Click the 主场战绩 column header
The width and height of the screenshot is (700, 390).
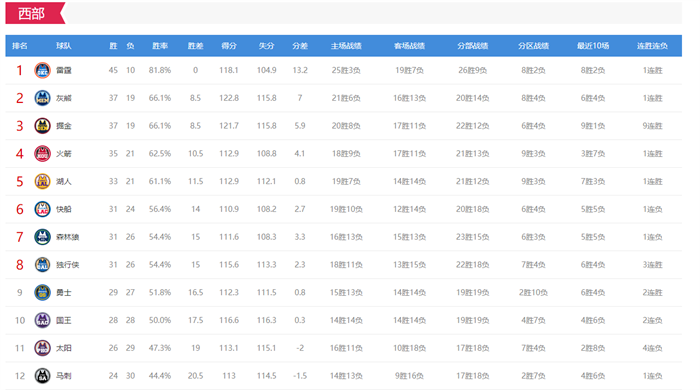point(346,46)
